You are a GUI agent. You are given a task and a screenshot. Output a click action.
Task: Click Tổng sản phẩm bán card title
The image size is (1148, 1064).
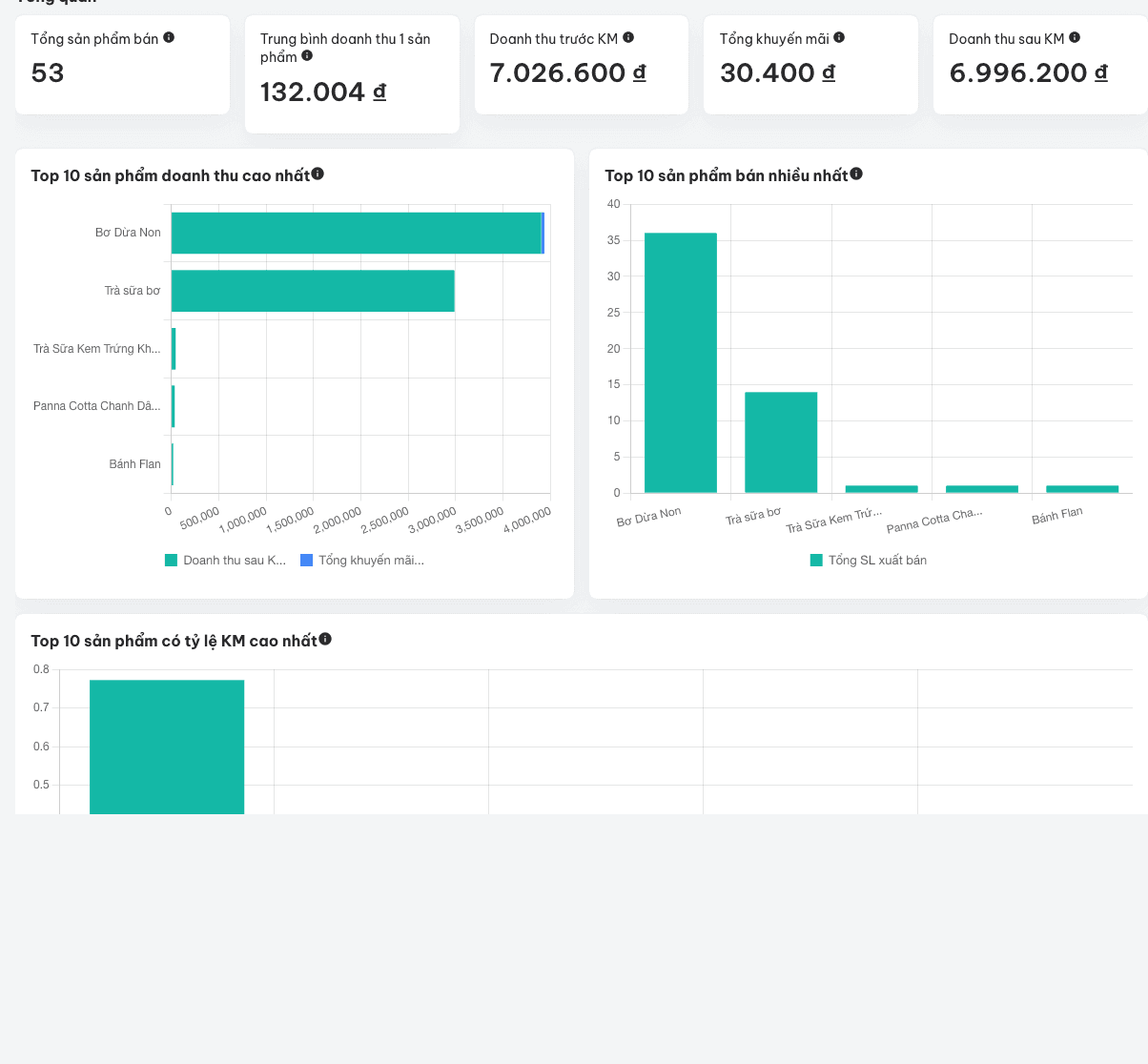(94, 39)
